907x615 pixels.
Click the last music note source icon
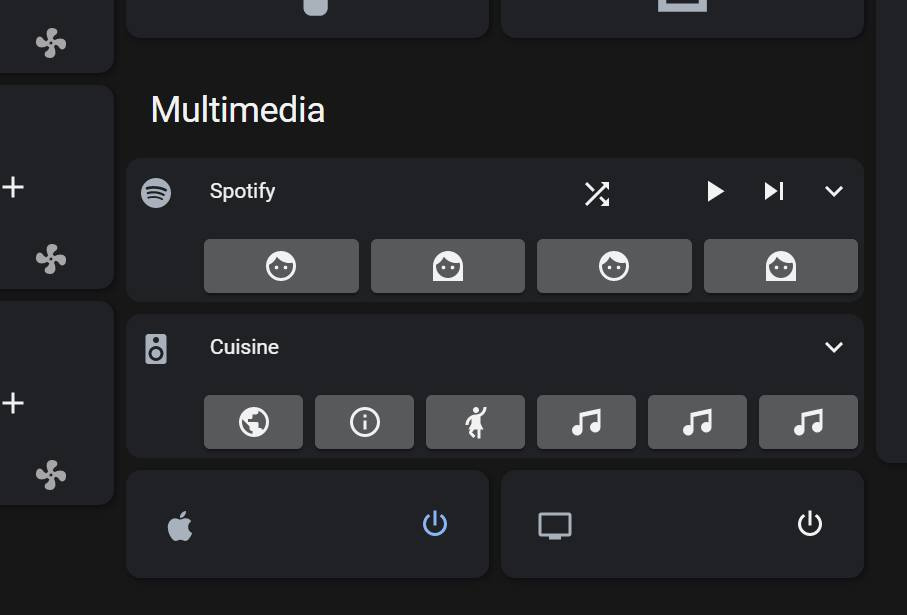click(808, 422)
